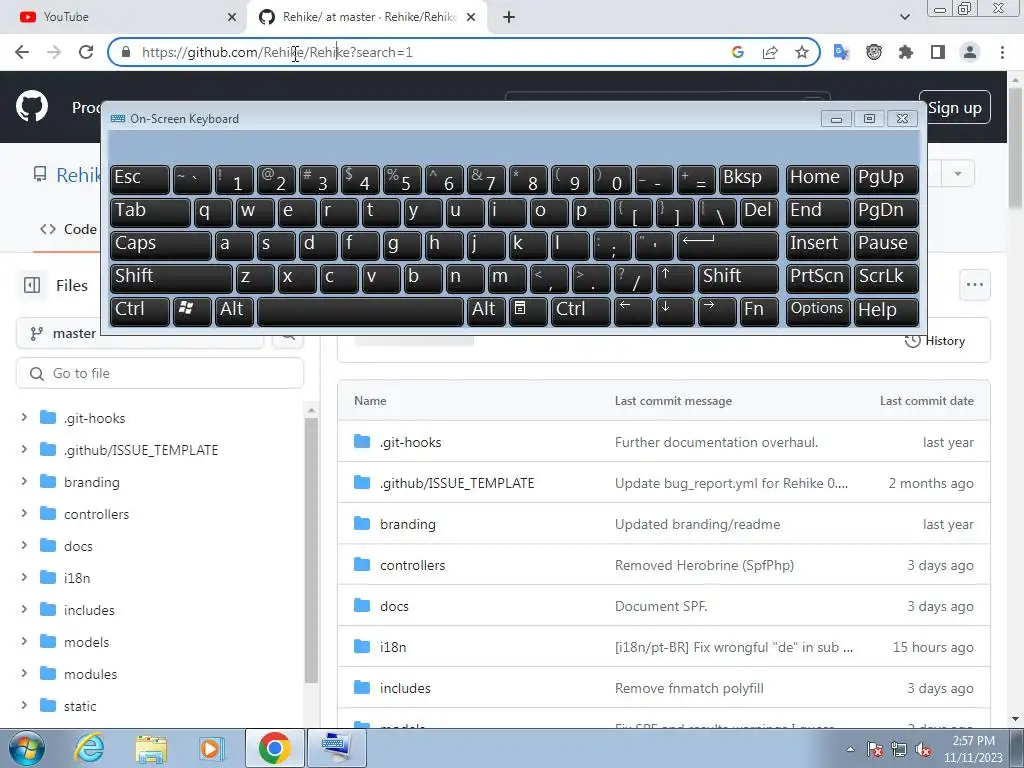Collapse the file tree panel icon
The height and width of the screenshot is (768, 1024).
click(32, 285)
